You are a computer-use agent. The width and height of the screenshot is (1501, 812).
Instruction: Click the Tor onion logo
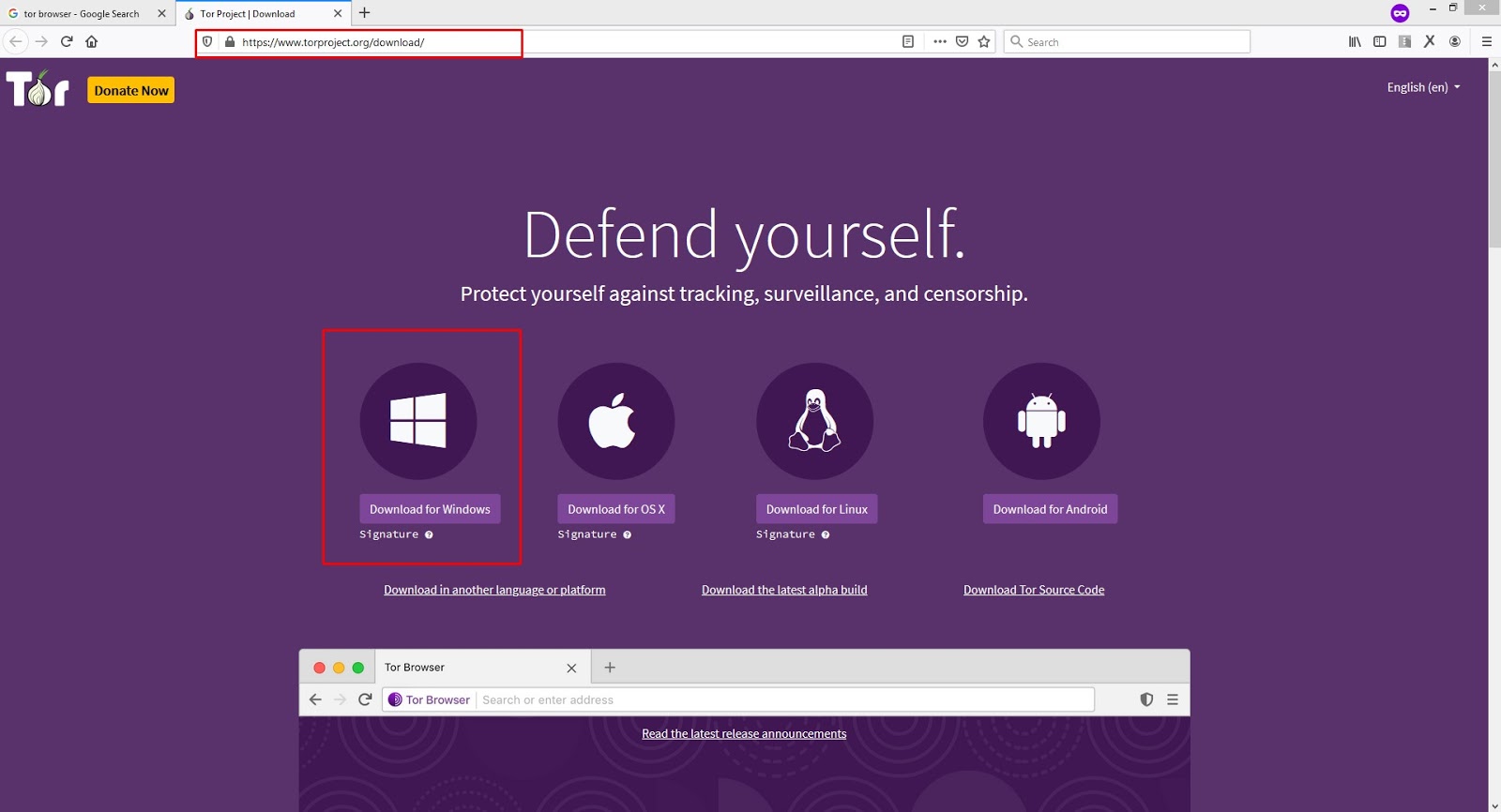pos(38,89)
